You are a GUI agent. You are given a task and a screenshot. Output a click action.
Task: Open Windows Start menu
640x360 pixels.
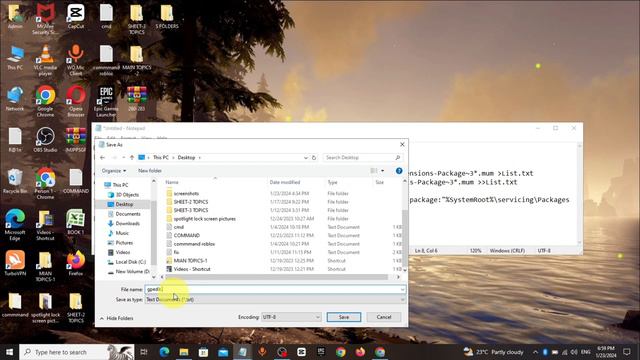tap(9, 352)
